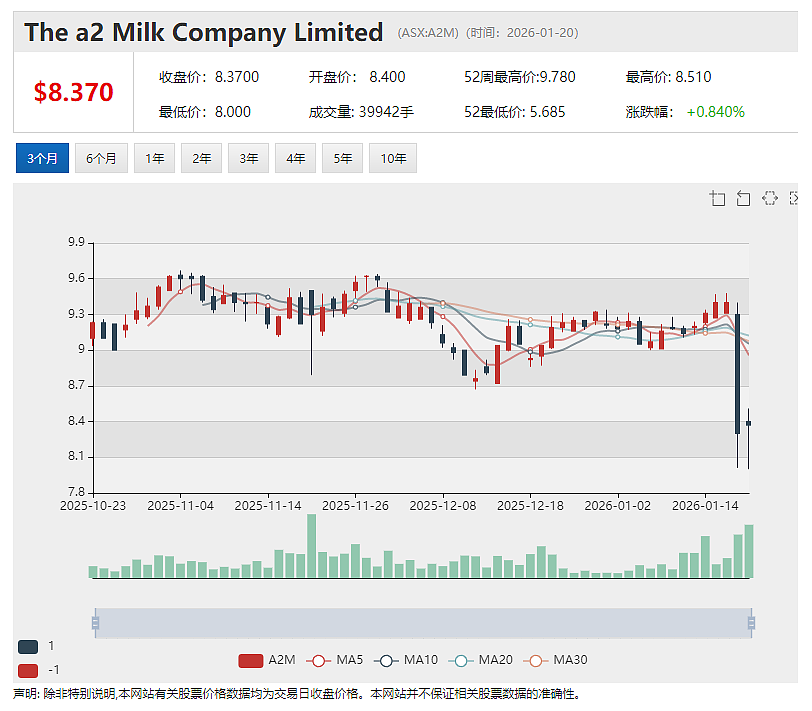Click the 52周最高价:9.780 value

click(x=519, y=77)
